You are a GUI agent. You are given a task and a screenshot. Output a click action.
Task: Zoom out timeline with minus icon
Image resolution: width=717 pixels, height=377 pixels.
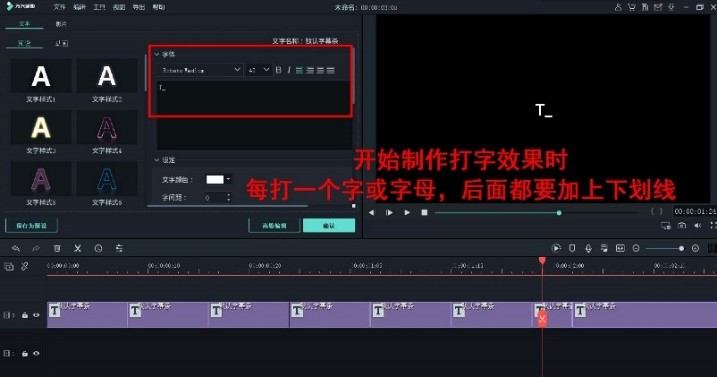point(636,248)
